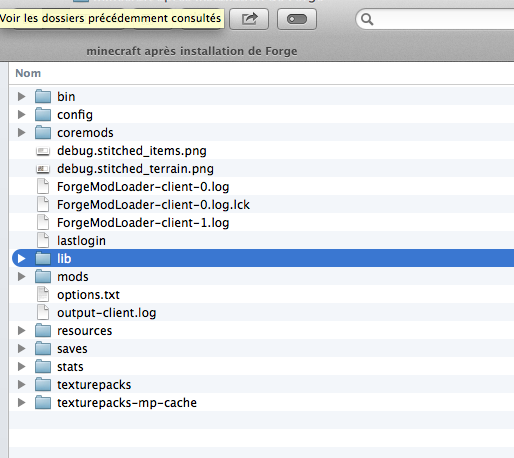Viewport: 514px width, 458px height.
Task: Click the bin folder icon
Action: pos(43,96)
